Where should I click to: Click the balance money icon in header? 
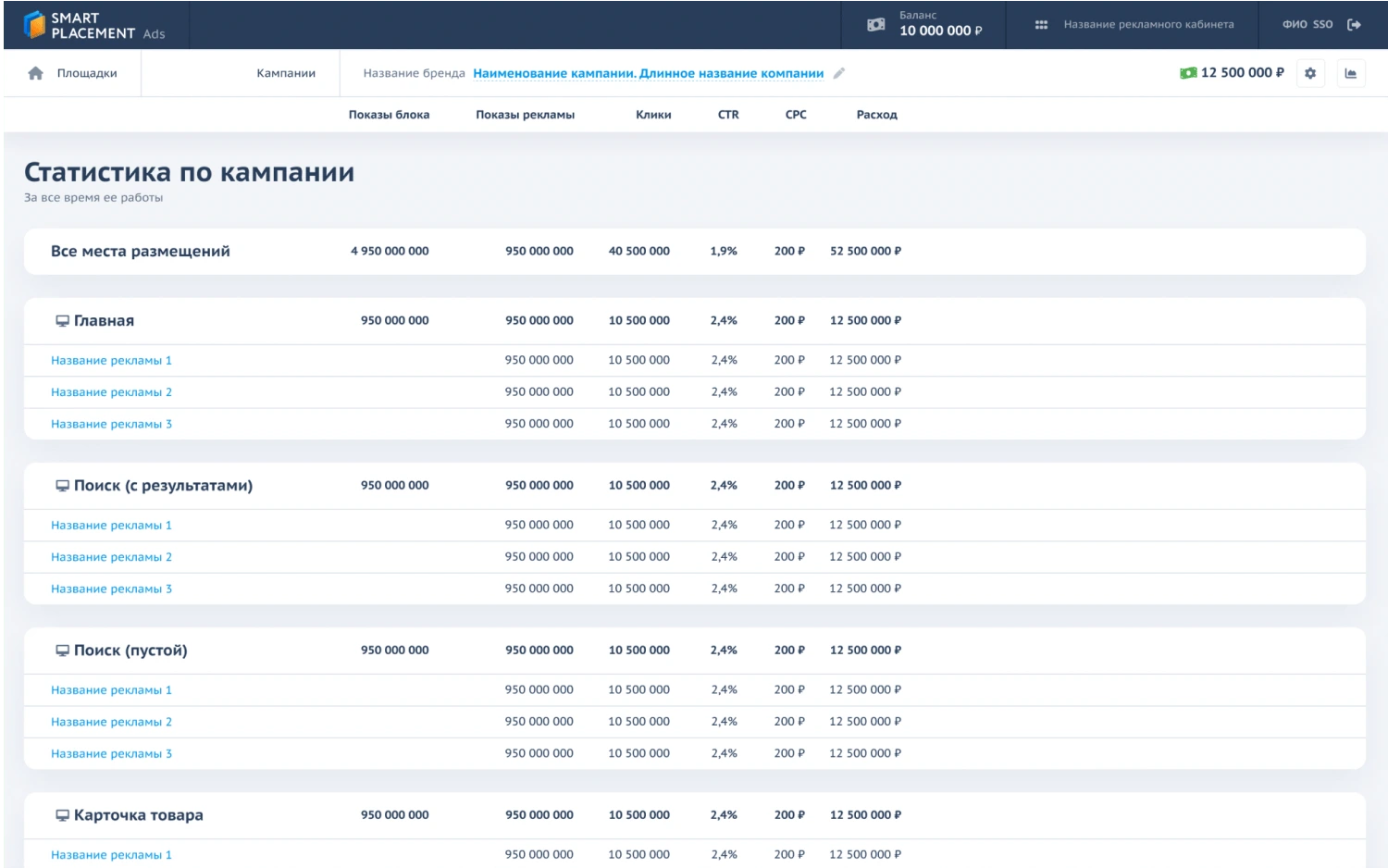[875, 25]
